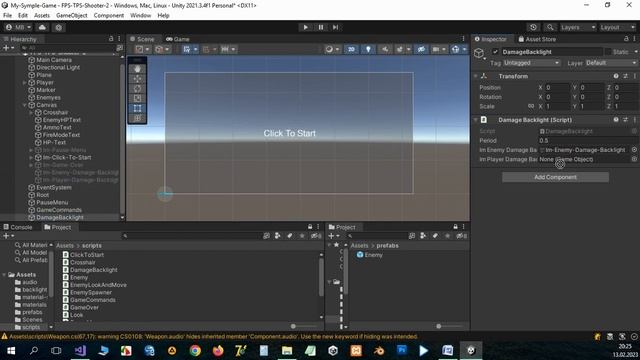Select the Rect tool in scene toolbar

tap(138, 108)
